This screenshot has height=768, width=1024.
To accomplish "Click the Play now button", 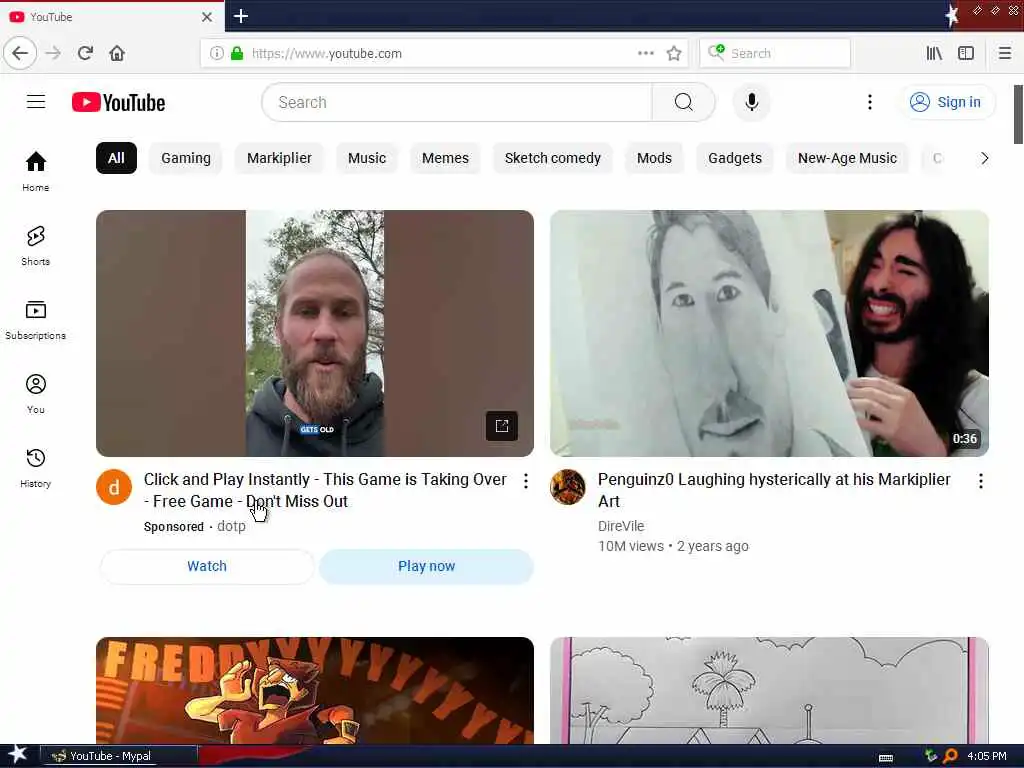I will [x=426, y=566].
